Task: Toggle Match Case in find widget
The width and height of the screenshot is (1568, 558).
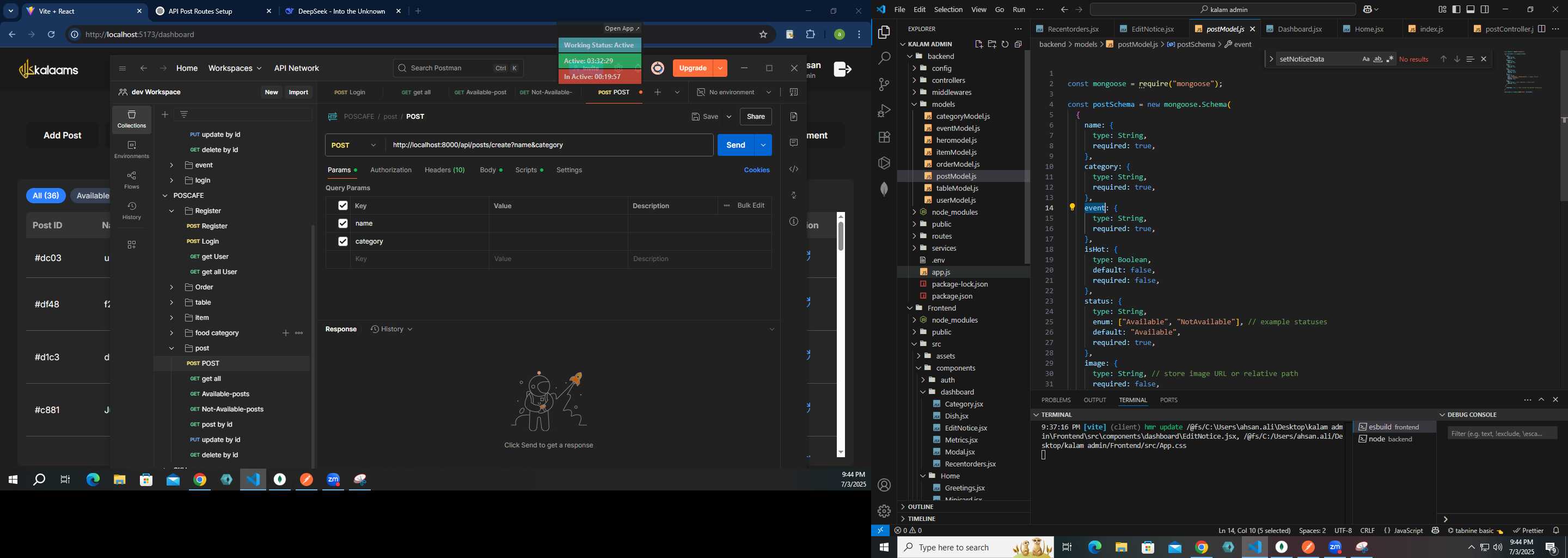Action: pyautogui.click(x=1365, y=59)
